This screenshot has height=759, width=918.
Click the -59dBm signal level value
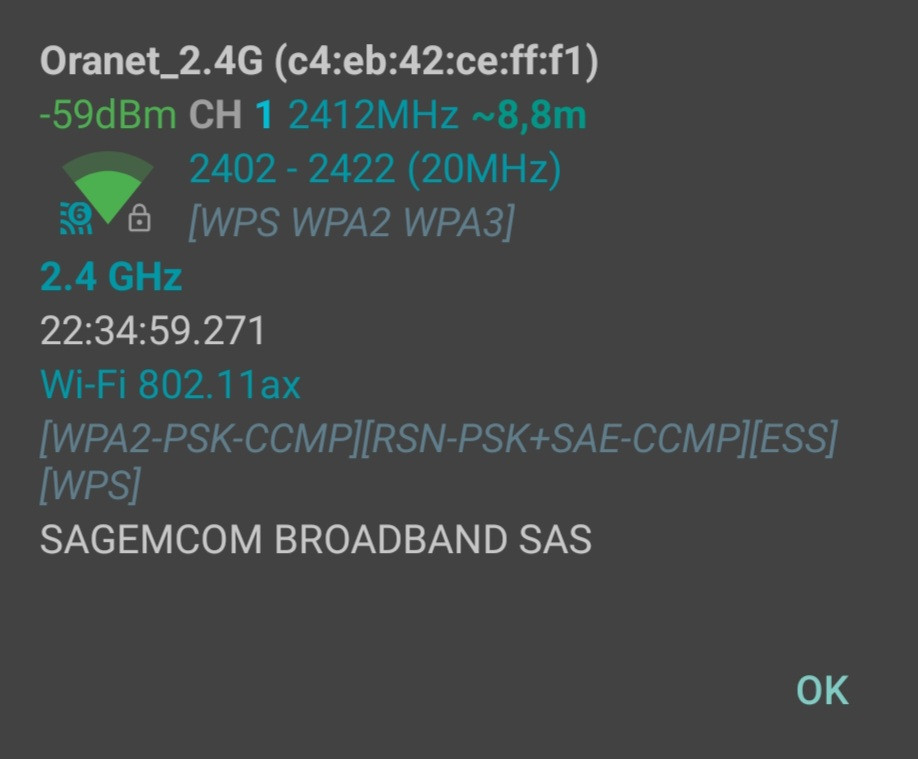point(108,115)
